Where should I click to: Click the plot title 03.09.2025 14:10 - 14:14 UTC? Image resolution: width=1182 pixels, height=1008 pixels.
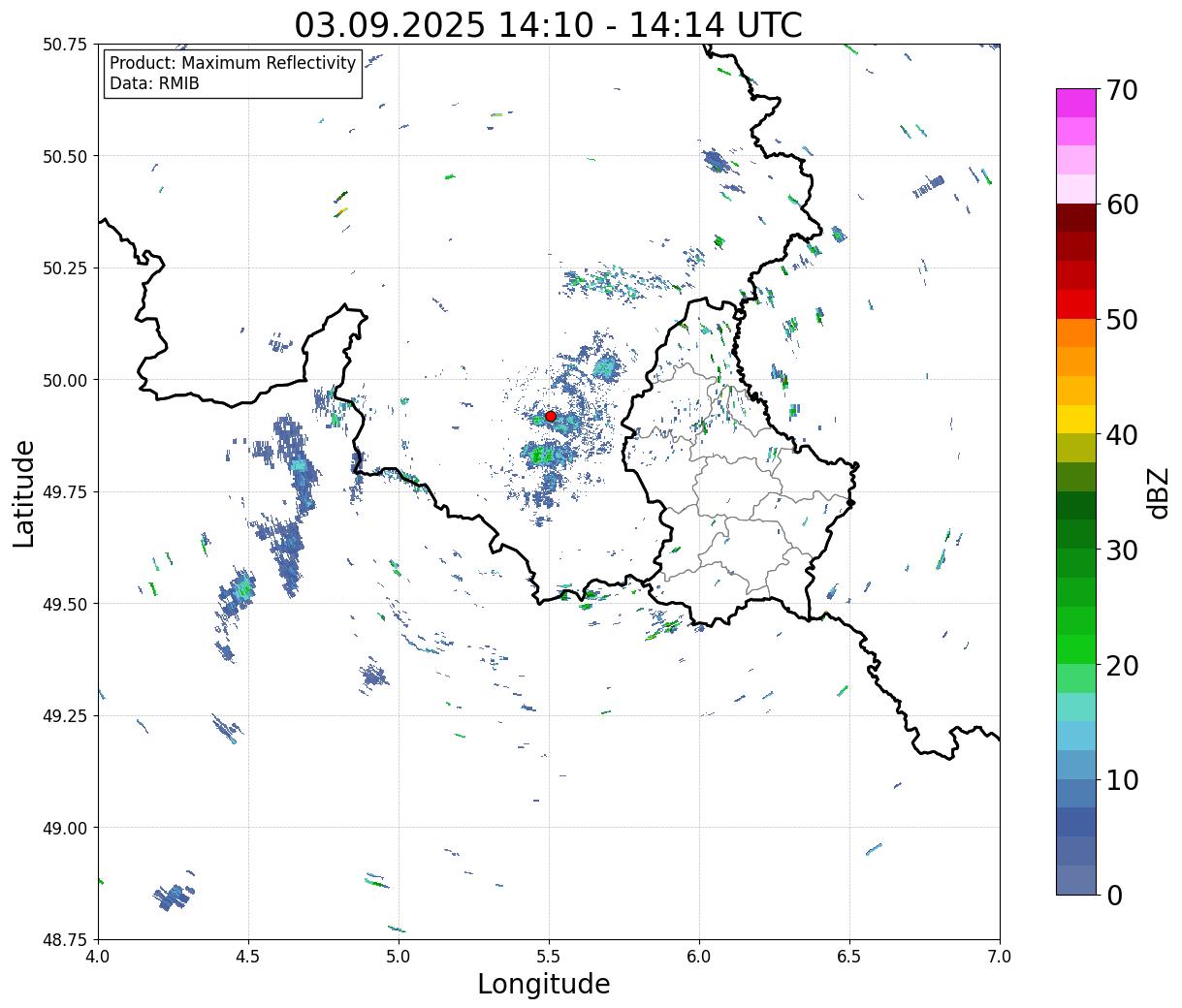[548, 24]
